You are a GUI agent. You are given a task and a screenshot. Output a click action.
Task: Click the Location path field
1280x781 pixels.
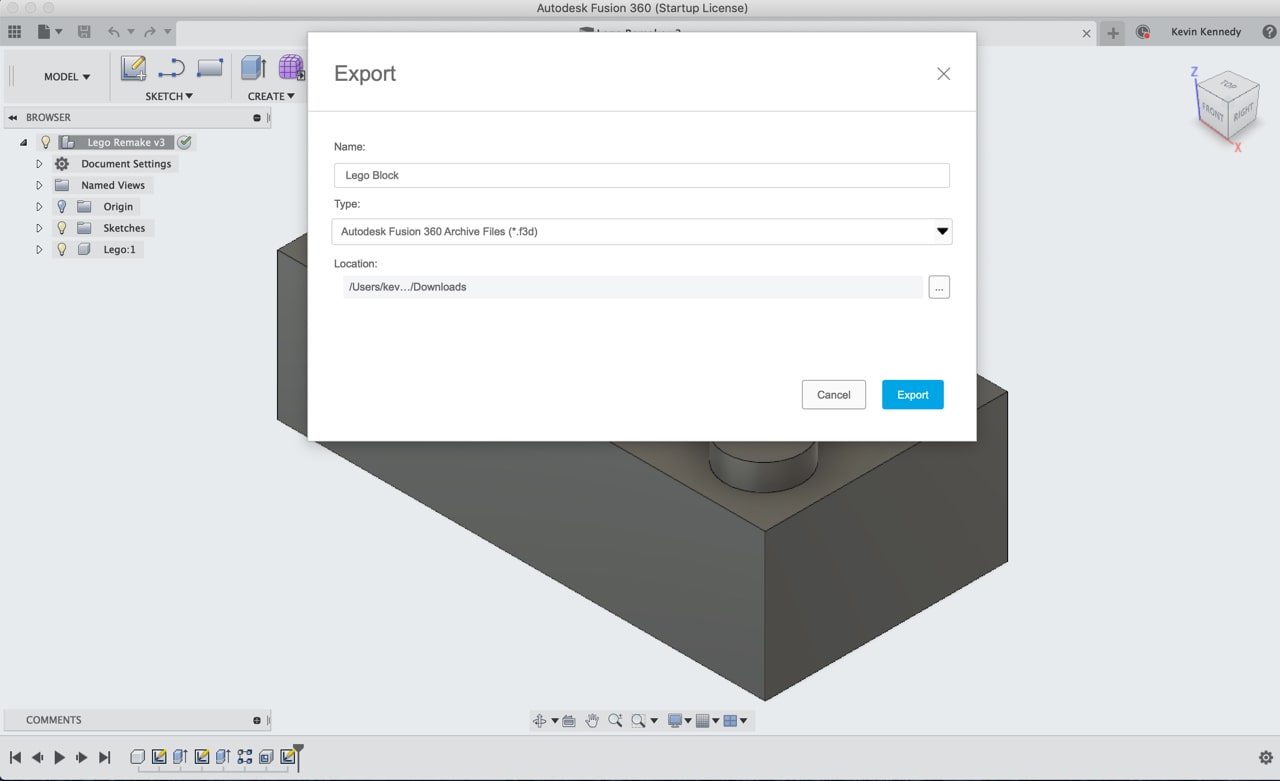pos(631,287)
